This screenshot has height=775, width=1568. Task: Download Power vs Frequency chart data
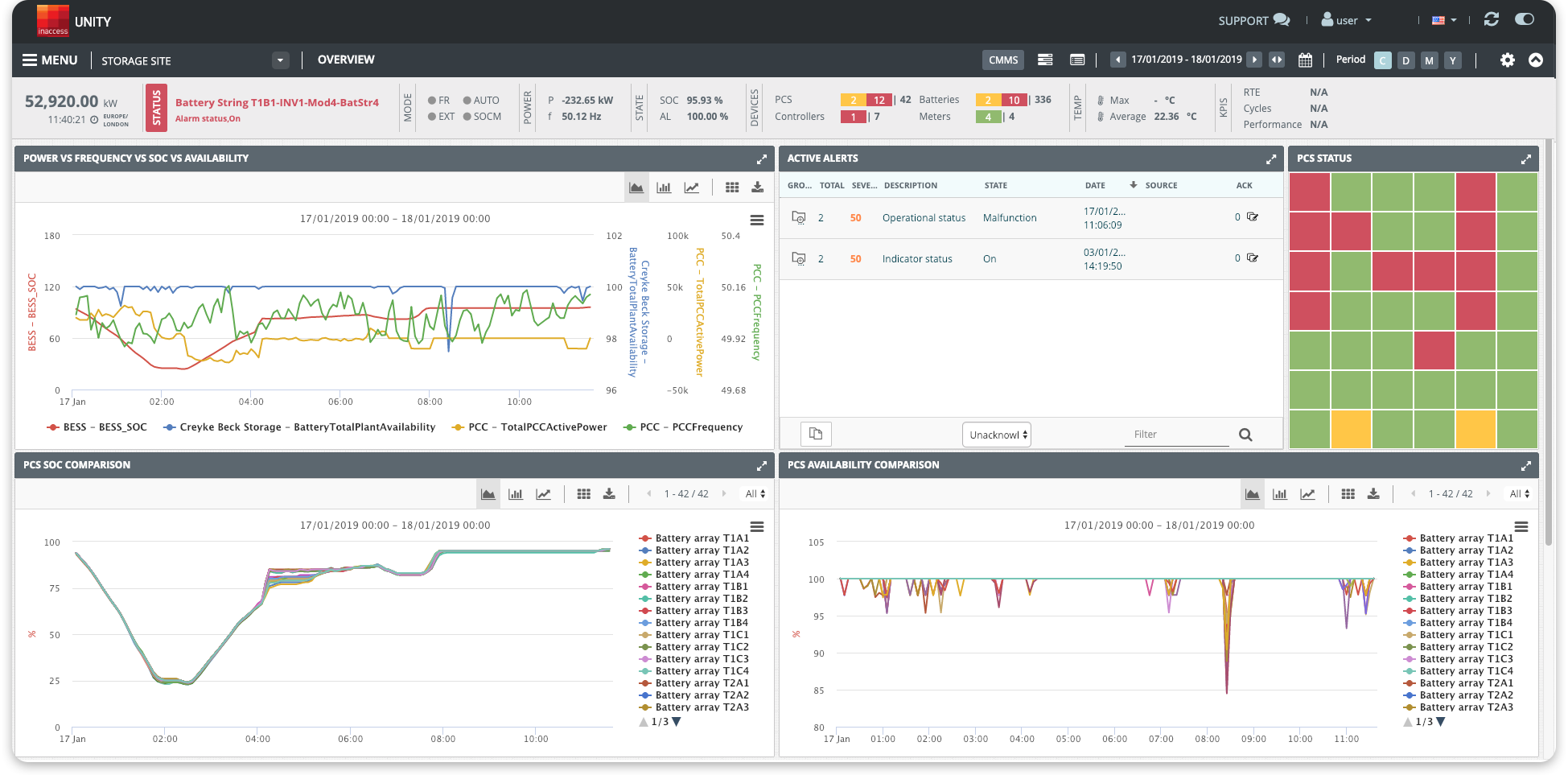tap(757, 188)
